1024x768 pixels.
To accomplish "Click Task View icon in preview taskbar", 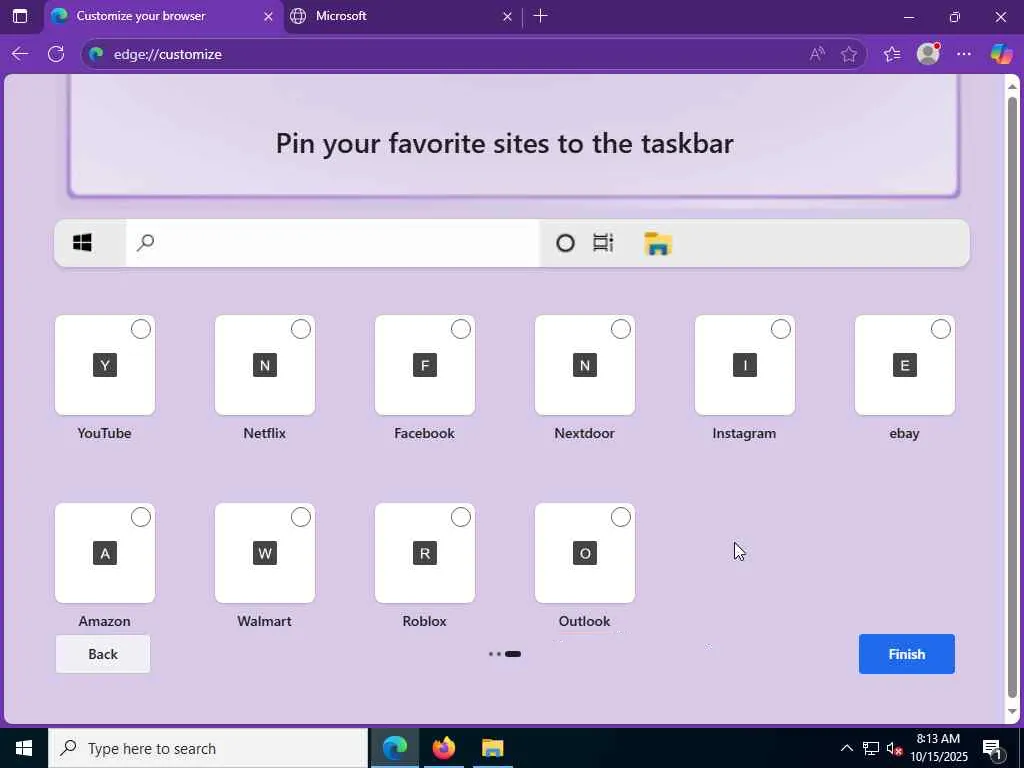I will [x=603, y=243].
